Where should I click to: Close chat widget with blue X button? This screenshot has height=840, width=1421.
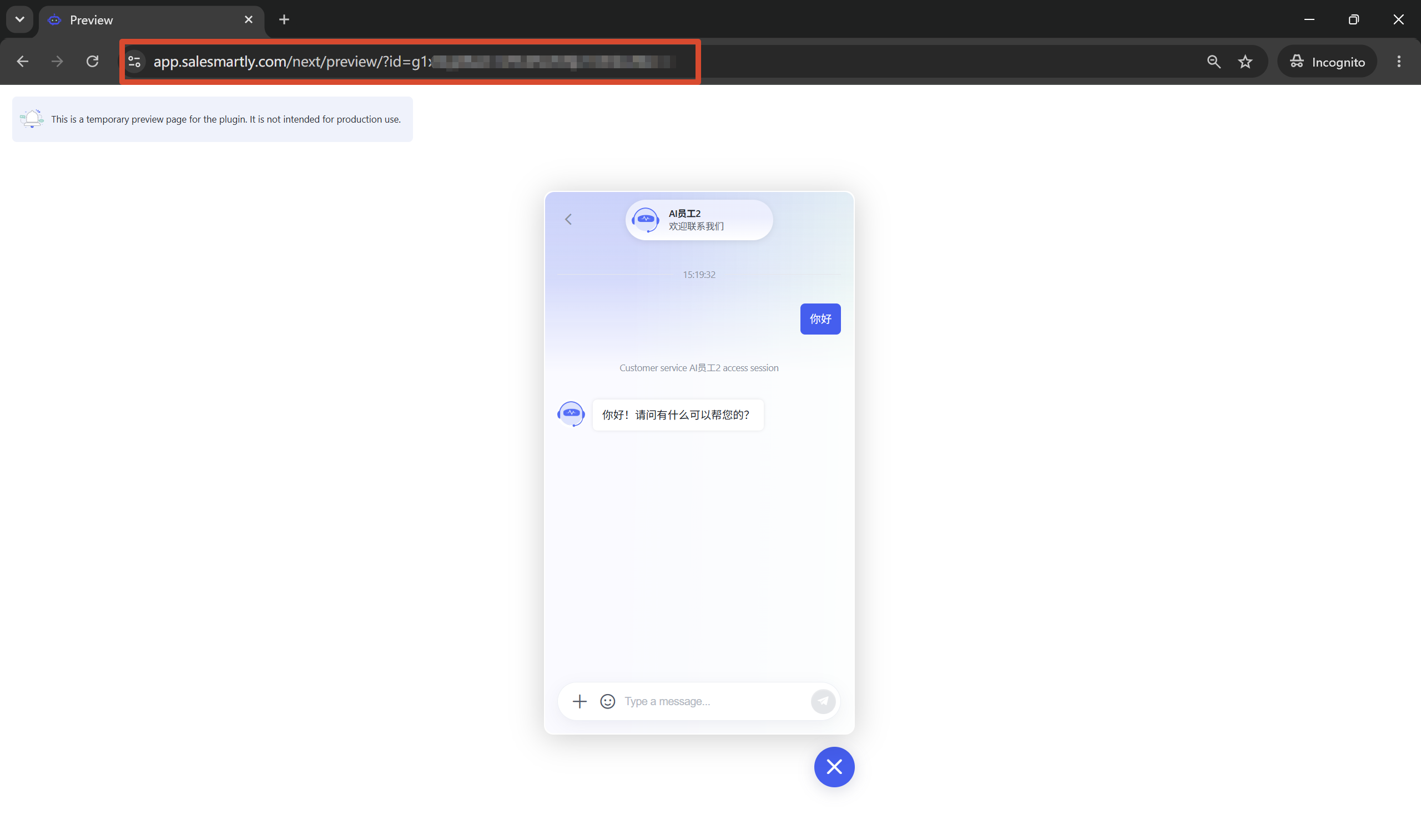point(834,767)
